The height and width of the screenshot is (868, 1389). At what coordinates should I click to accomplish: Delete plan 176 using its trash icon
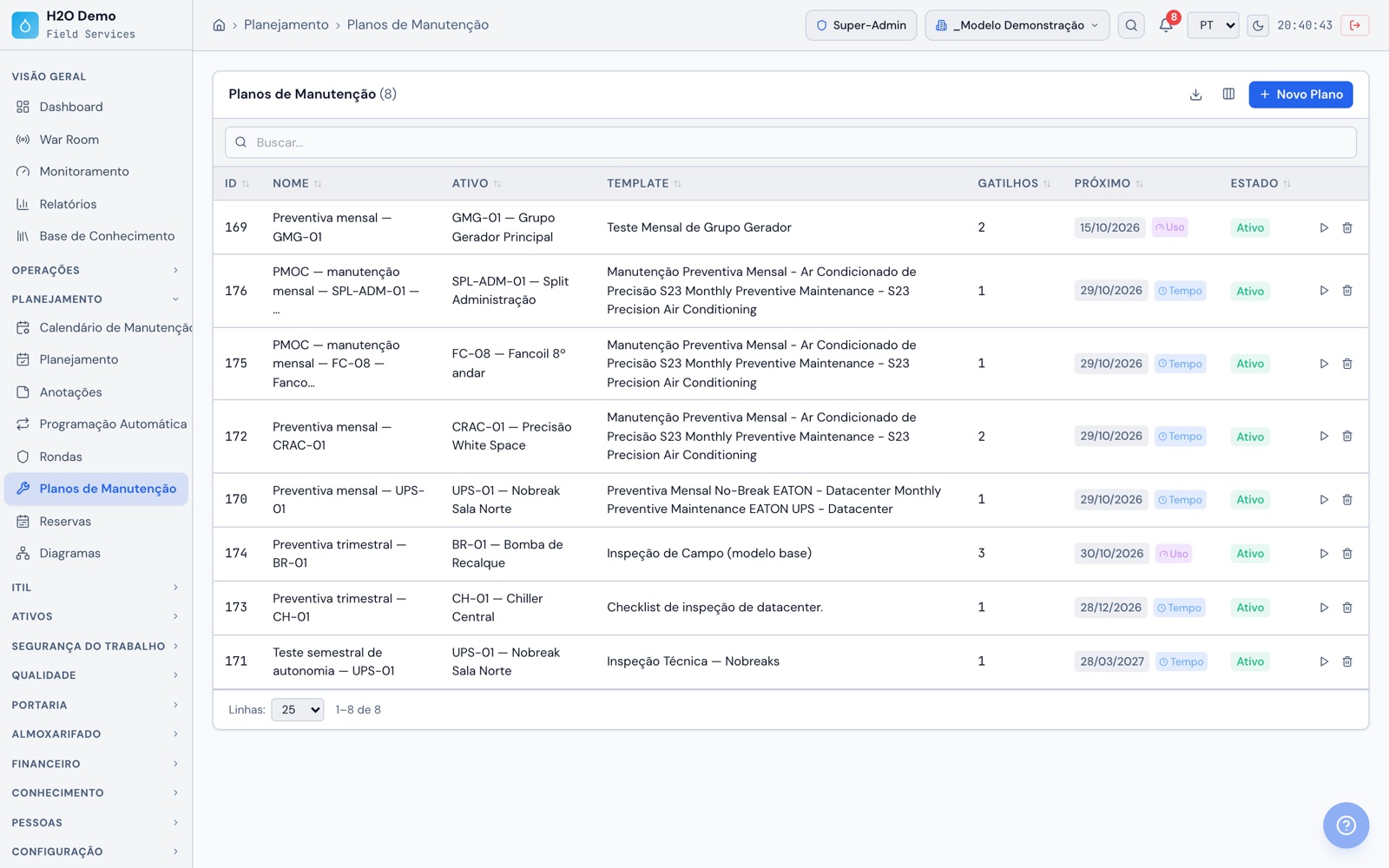(1347, 291)
